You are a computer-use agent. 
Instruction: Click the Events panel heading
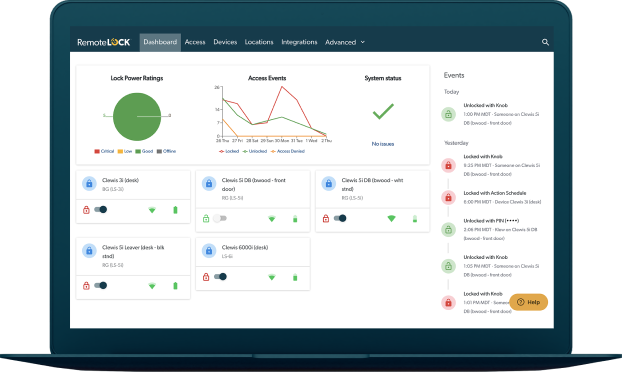[454, 75]
